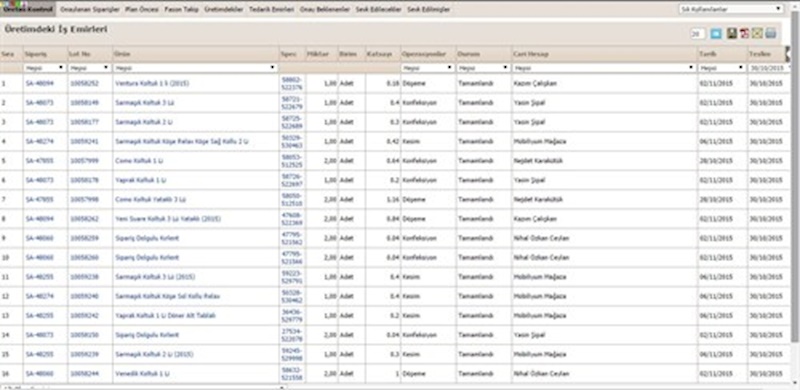This screenshot has width=800, height=390.
Task: Go to the Fason Takip tab
Action: coord(182,9)
